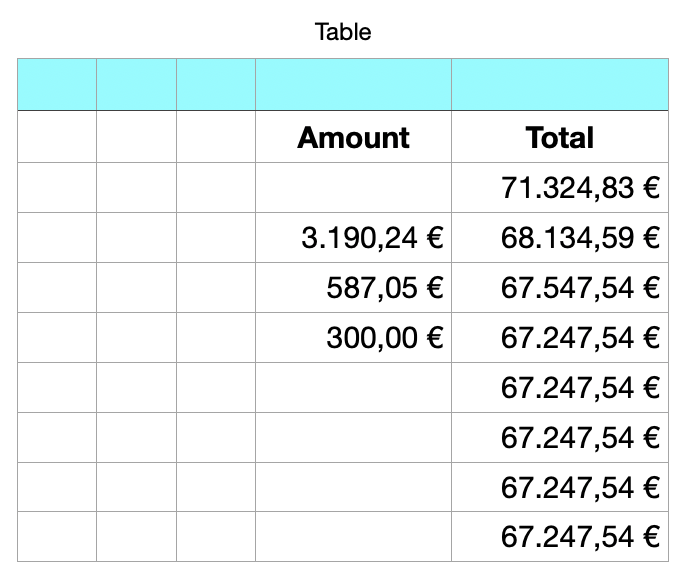Select the cyan header cell above Amount
Viewport: 686px width, 578px height.
[x=354, y=84]
